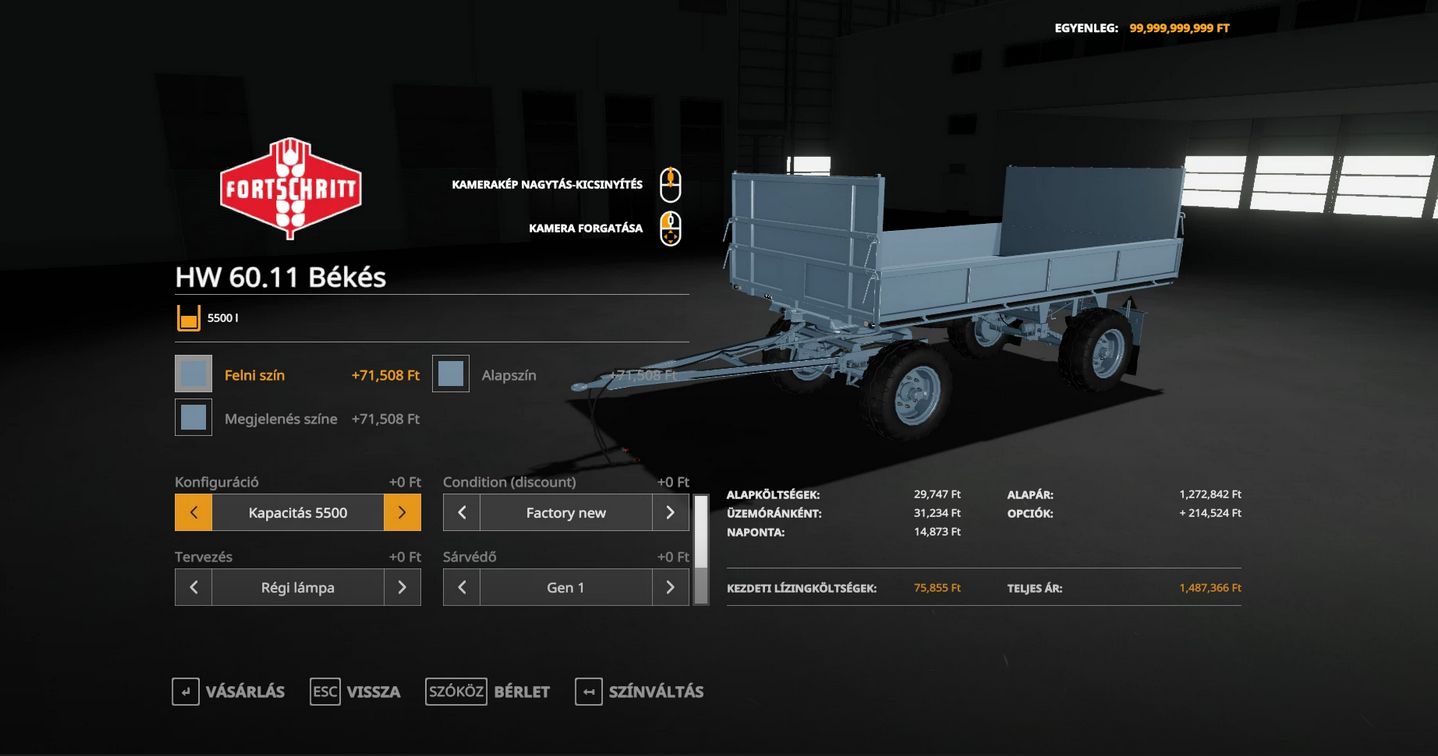The width and height of the screenshot is (1438, 756).
Task: Click the configuration options scrollbar
Action: point(701,549)
